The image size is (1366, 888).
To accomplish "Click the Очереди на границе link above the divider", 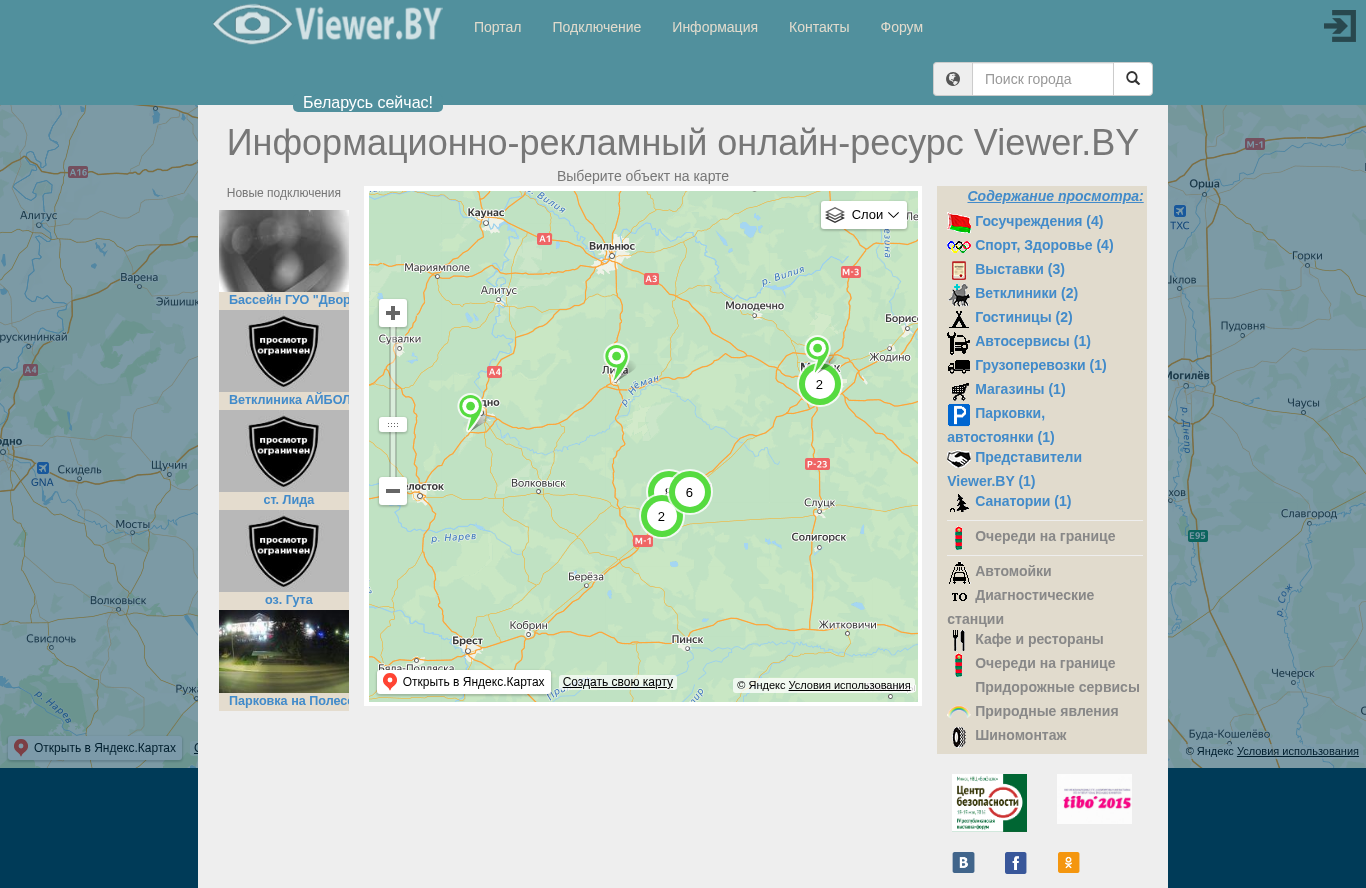I will 1045,536.
